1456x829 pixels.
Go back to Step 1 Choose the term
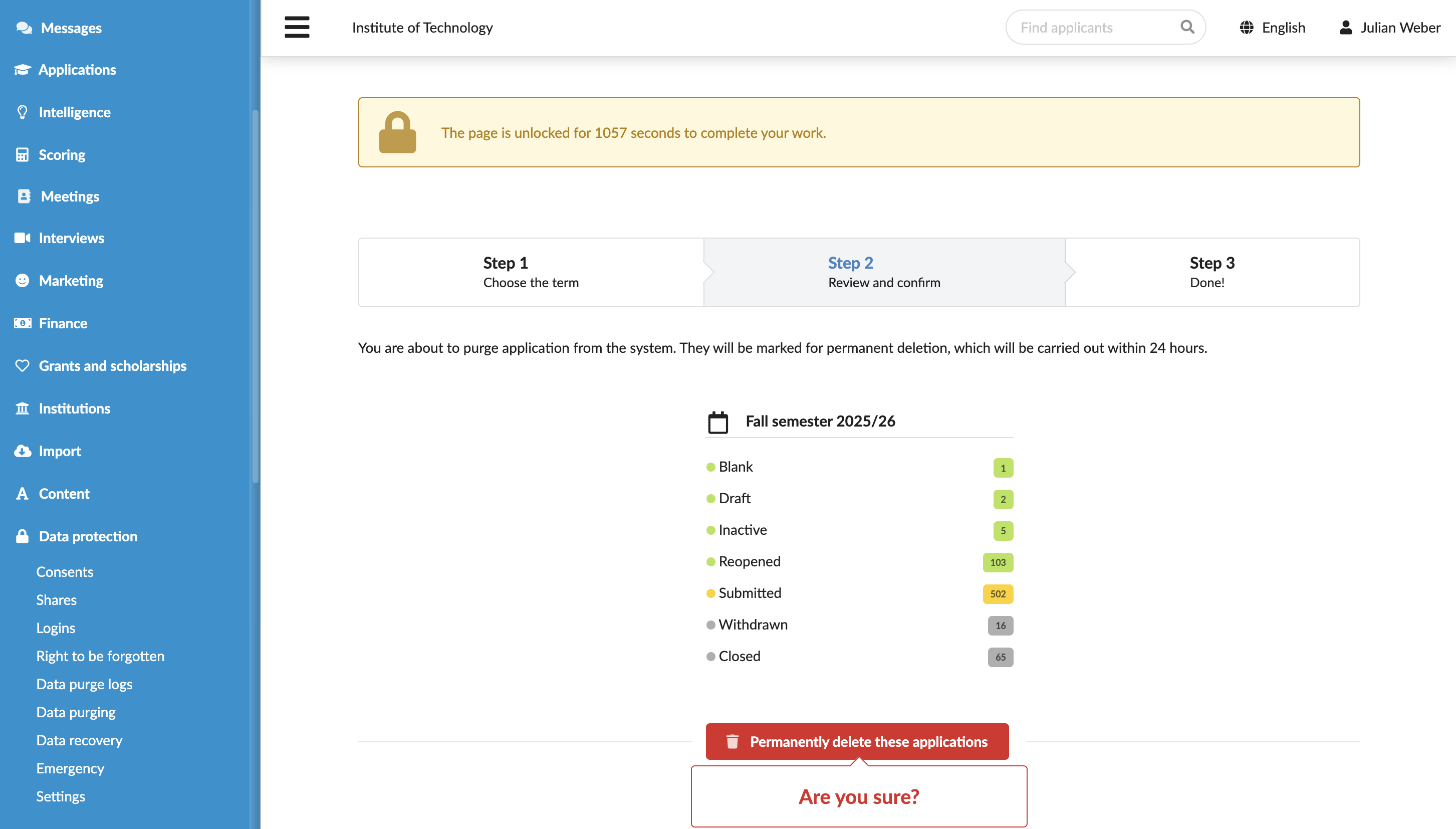(x=530, y=272)
